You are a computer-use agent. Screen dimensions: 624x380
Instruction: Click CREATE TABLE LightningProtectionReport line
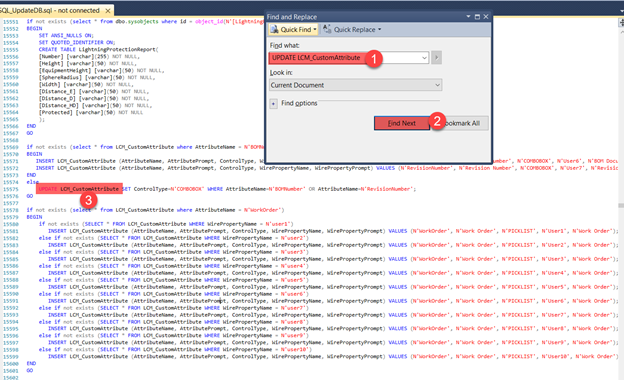click(x=98, y=50)
